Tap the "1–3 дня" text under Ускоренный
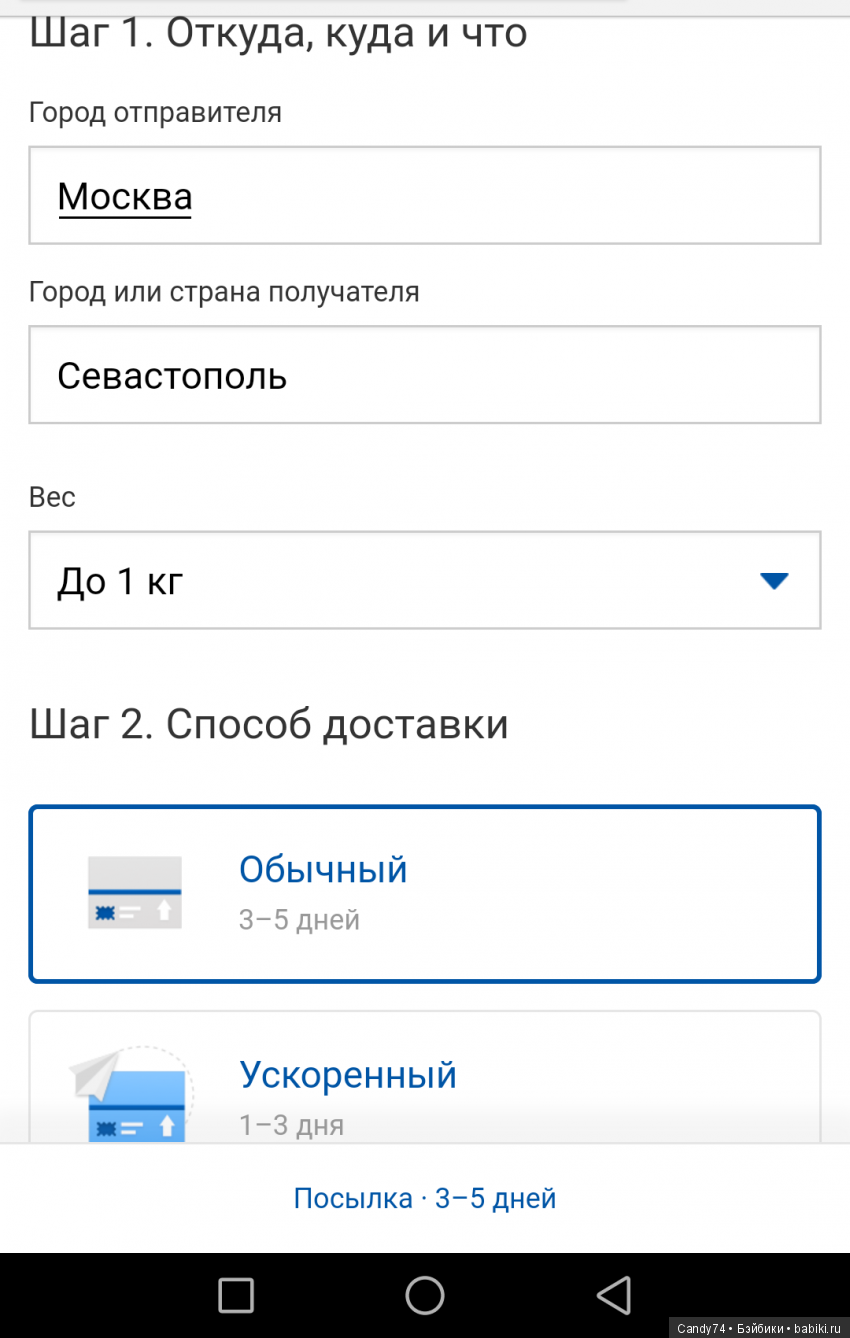 pyautogui.click(x=292, y=1125)
